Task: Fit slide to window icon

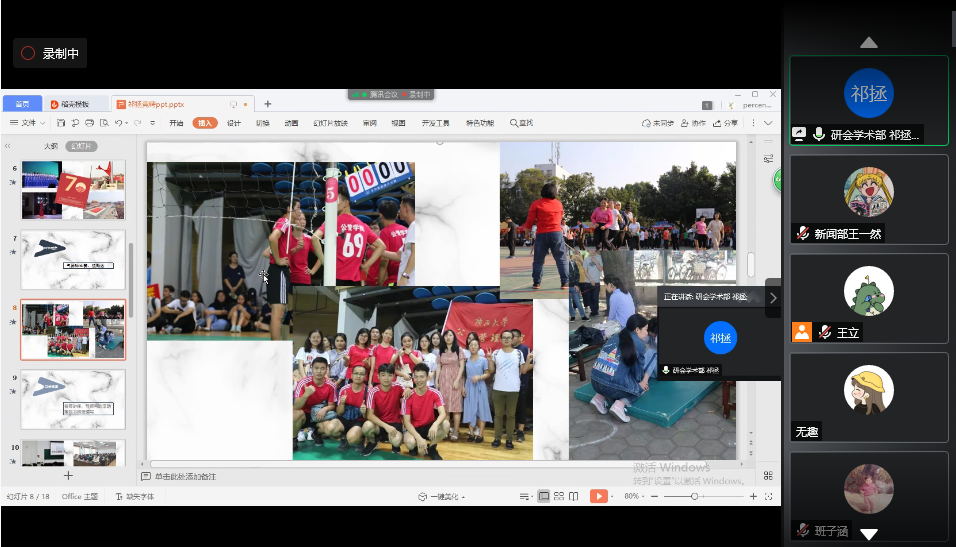Action: pos(767,496)
